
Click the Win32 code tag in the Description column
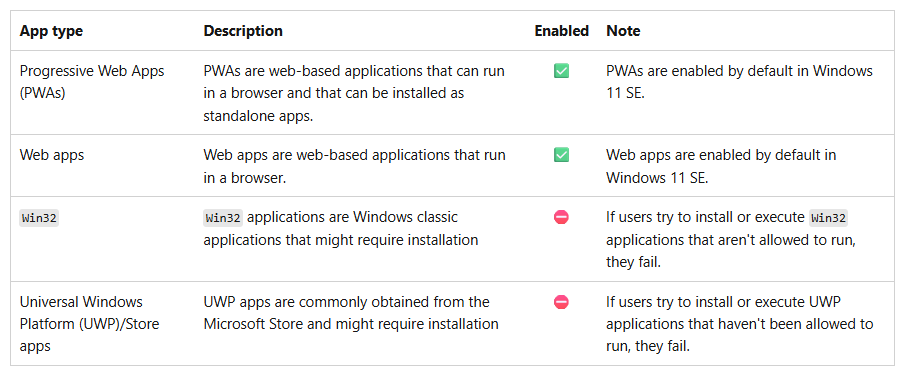click(x=223, y=218)
